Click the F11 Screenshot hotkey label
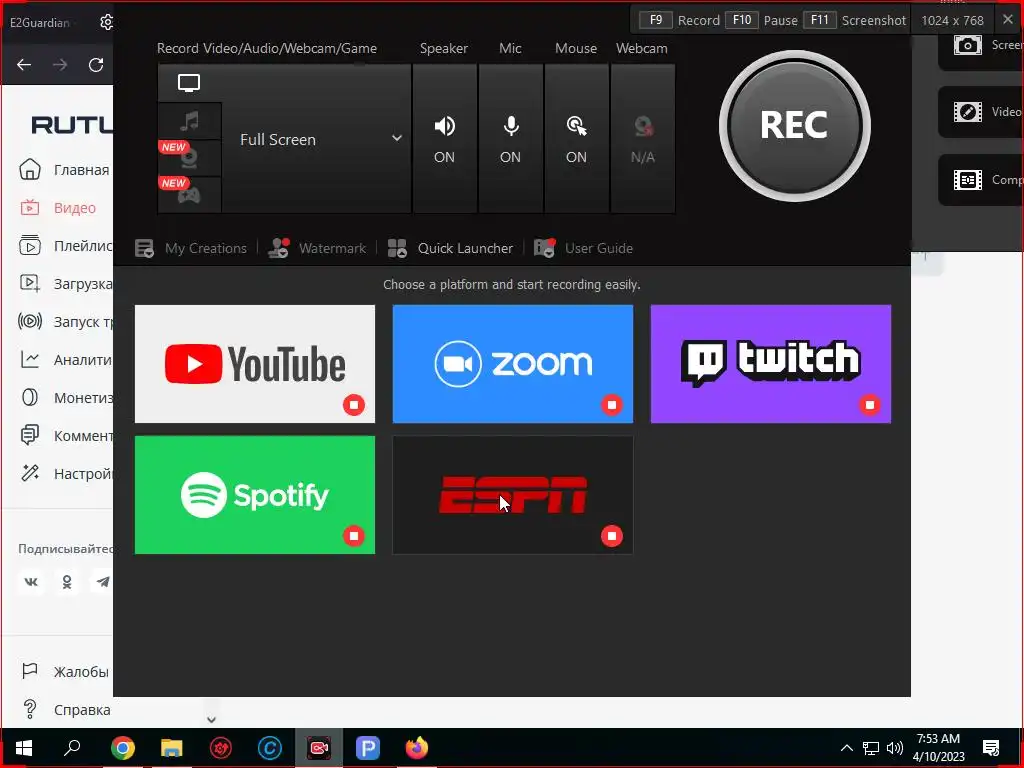 click(x=855, y=20)
